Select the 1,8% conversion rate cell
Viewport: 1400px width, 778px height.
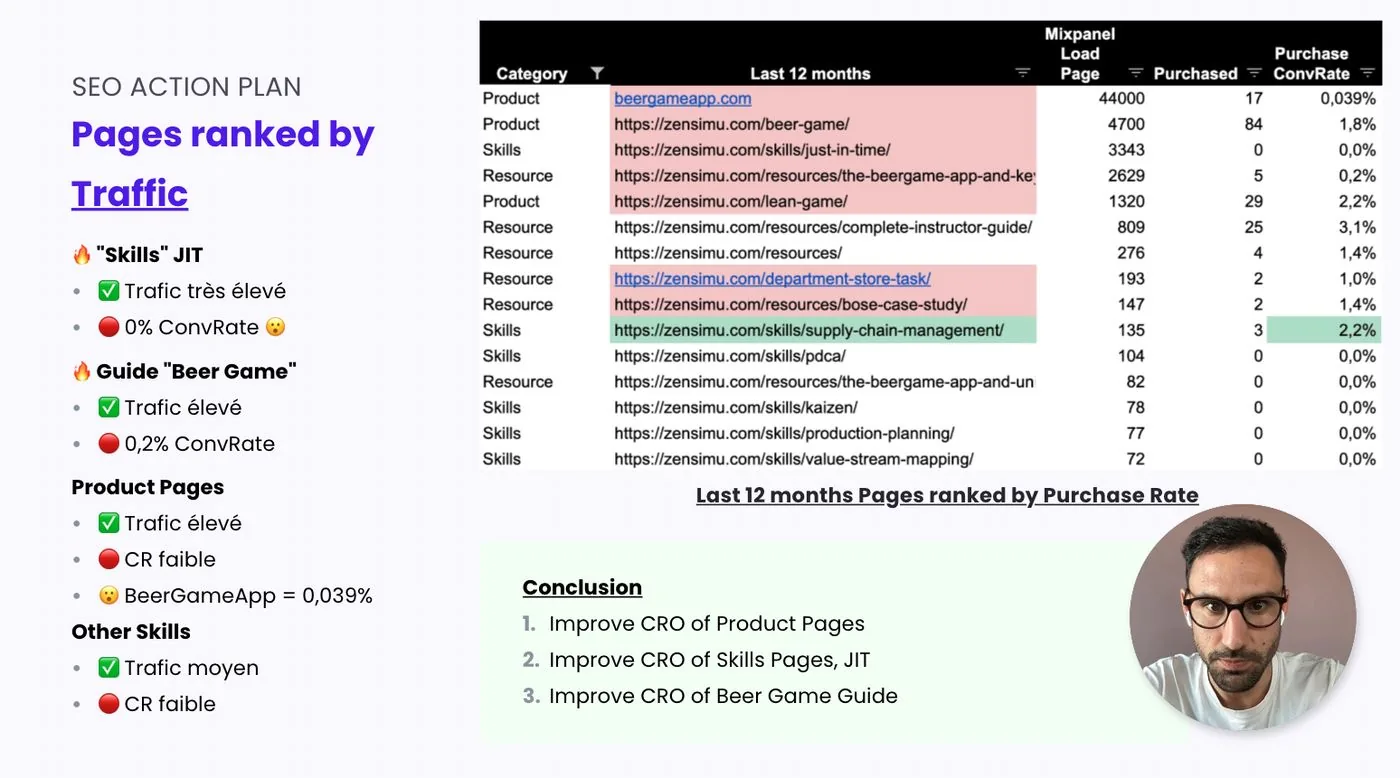pyautogui.click(x=1358, y=124)
